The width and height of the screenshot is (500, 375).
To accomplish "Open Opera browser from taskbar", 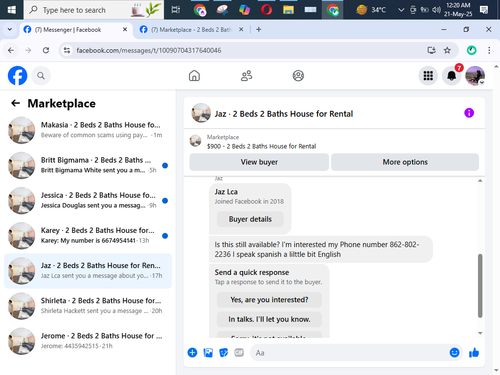I will [x=266, y=10].
